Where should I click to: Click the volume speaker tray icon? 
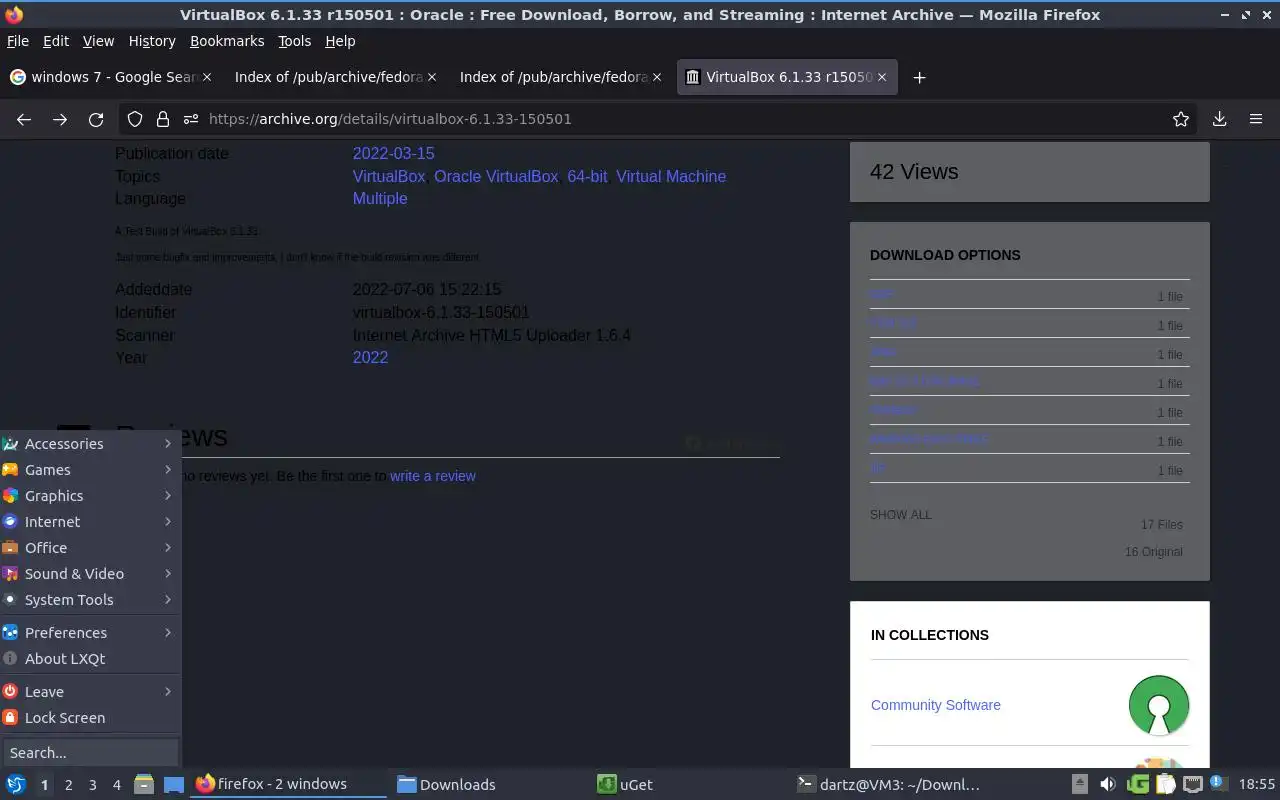(x=1108, y=784)
